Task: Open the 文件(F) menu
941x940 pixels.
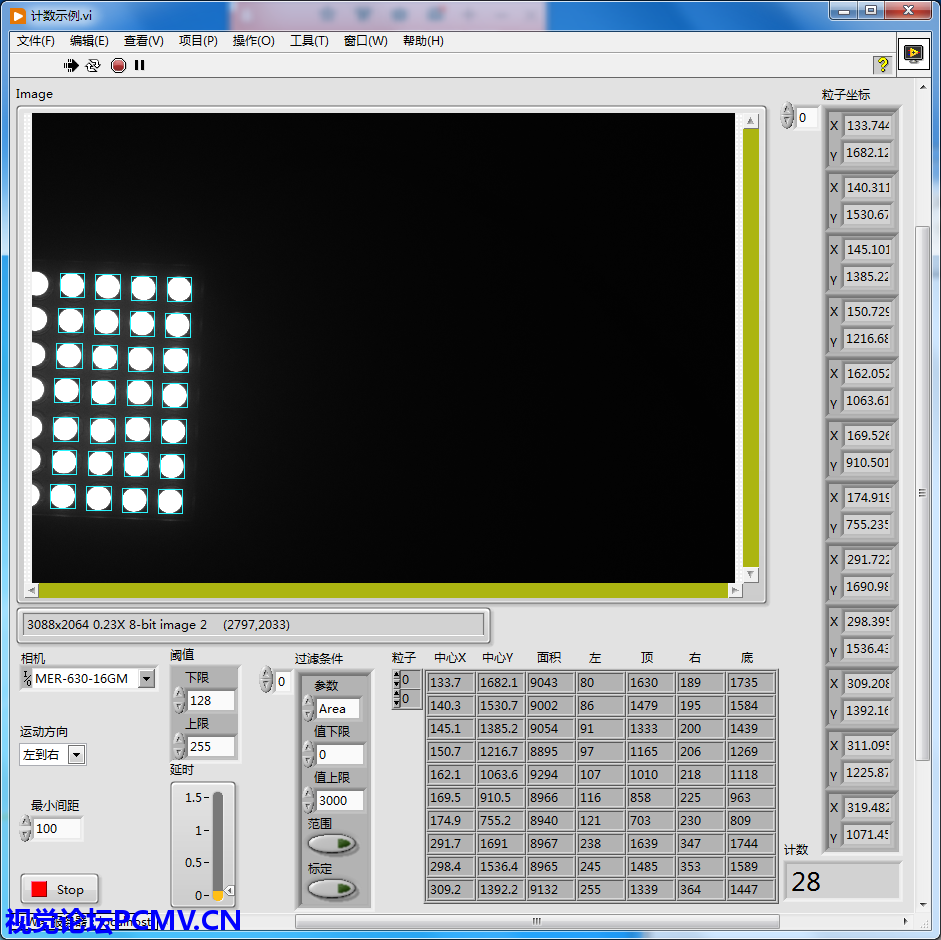Action: pos(36,41)
